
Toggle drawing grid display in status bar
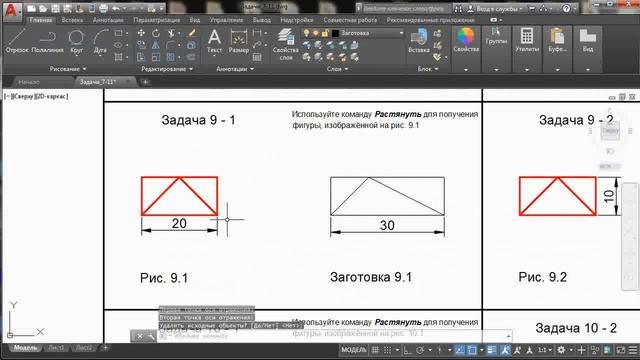(x=375, y=350)
